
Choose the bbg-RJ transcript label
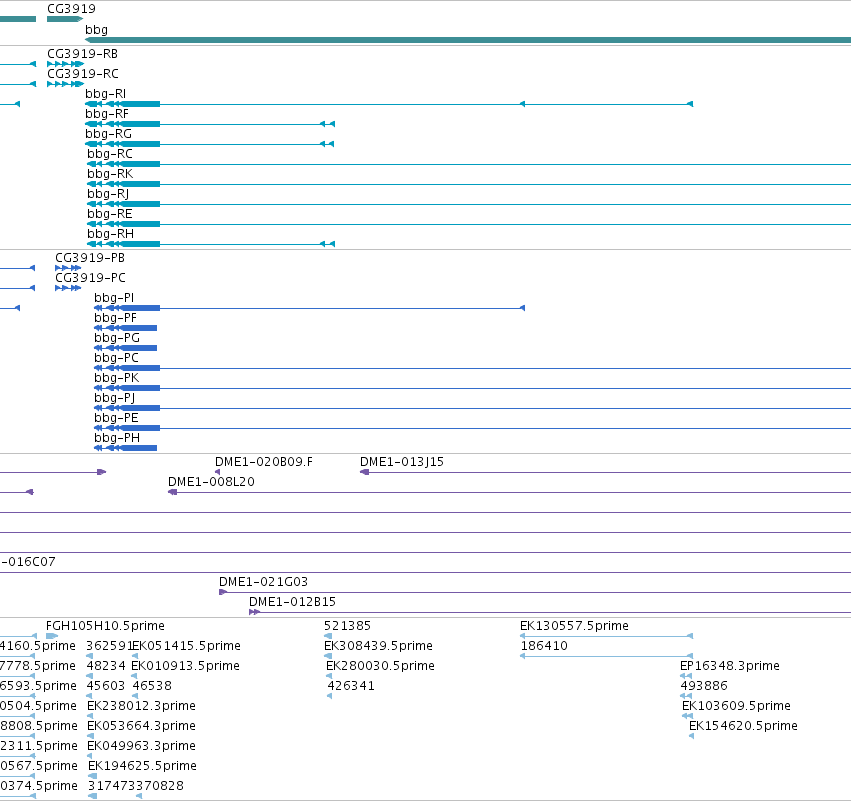click(108, 194)
